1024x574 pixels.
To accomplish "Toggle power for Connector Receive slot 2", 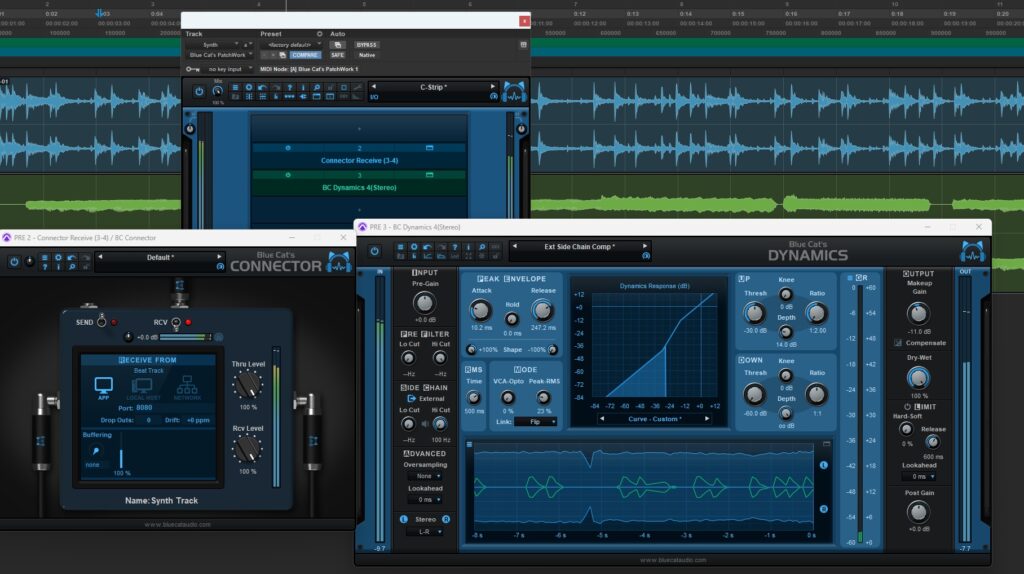I will coord(288,148).
